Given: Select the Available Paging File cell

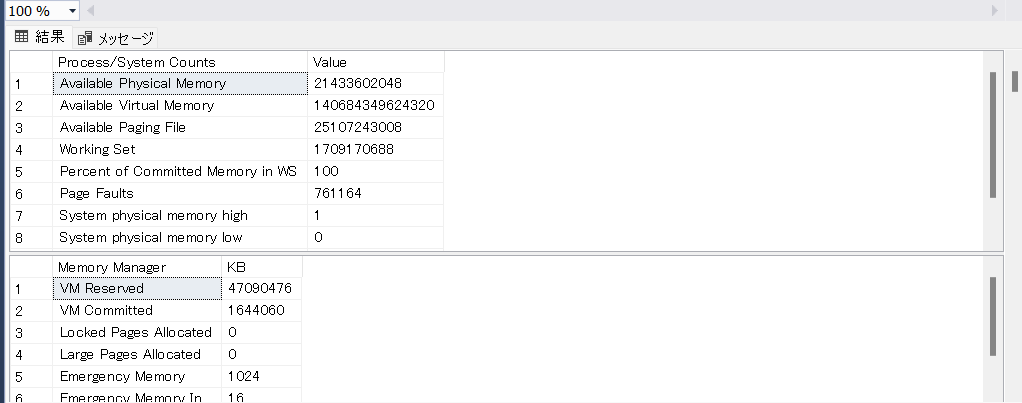Looking at the screenshot, I should coord(180,128).
